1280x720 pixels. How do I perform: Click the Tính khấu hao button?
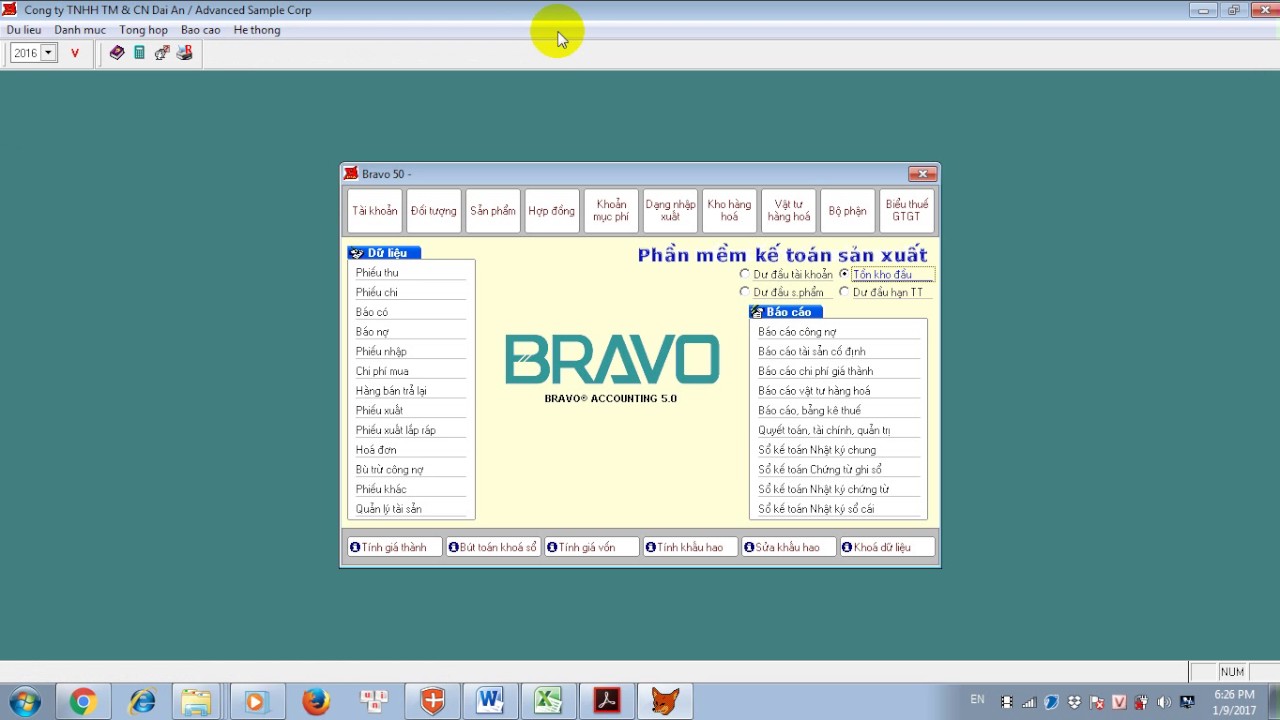pyautogui.click(x=690, y=548)
